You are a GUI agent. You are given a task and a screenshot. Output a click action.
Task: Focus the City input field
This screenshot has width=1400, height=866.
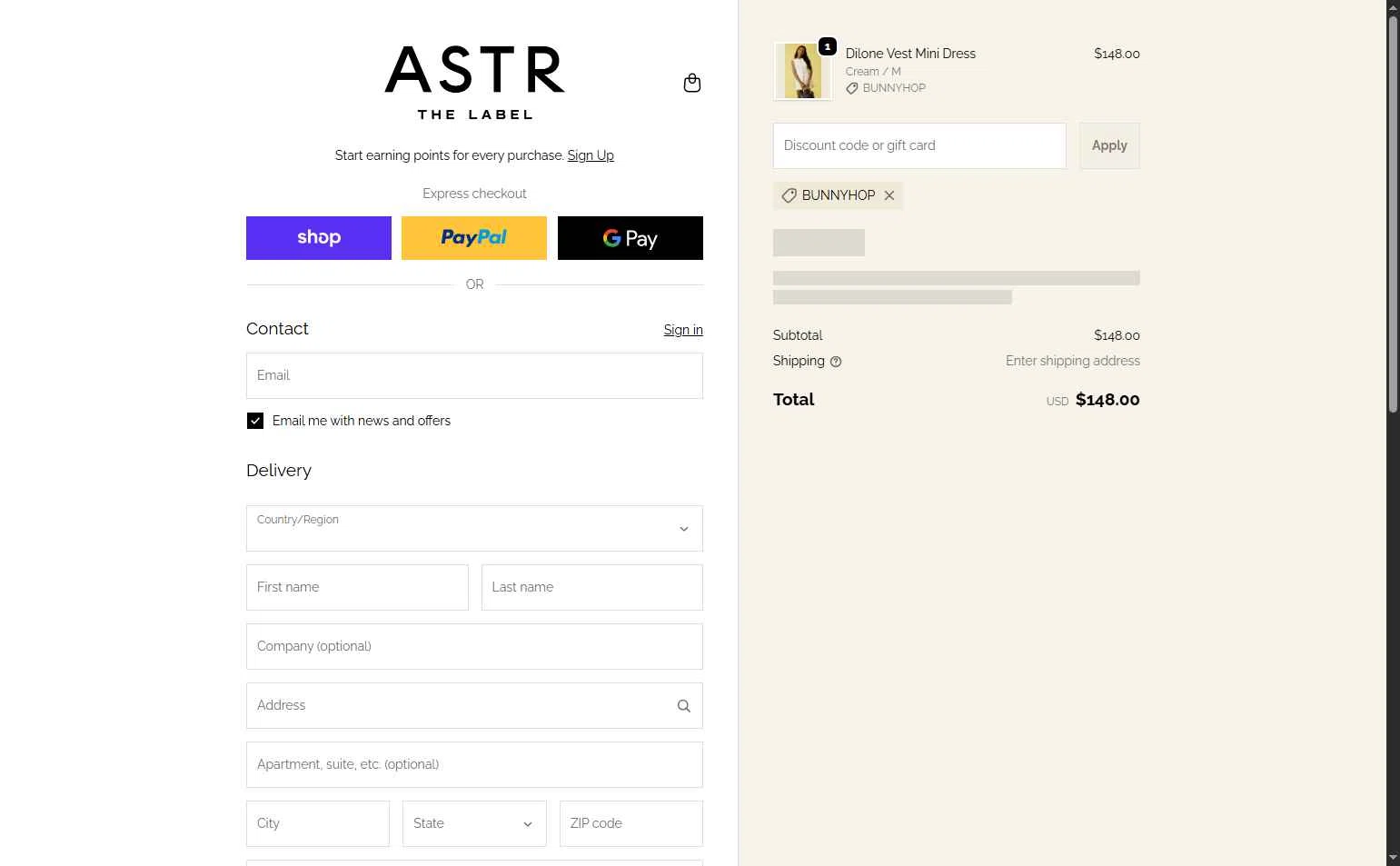tap(318, 823)
